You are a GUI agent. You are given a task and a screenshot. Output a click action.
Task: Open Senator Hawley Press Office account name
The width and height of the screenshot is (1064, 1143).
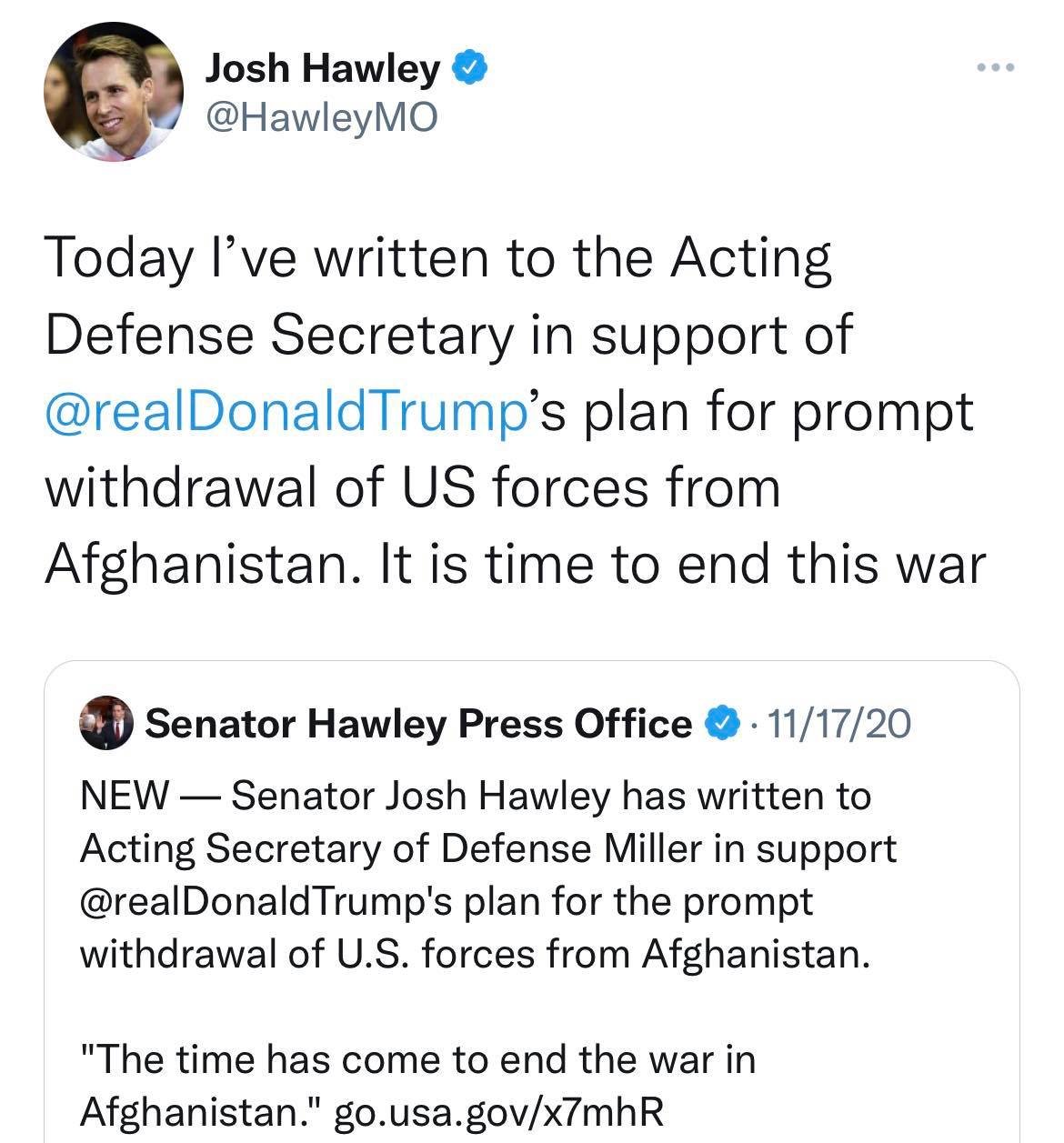[x=418, y=724]
